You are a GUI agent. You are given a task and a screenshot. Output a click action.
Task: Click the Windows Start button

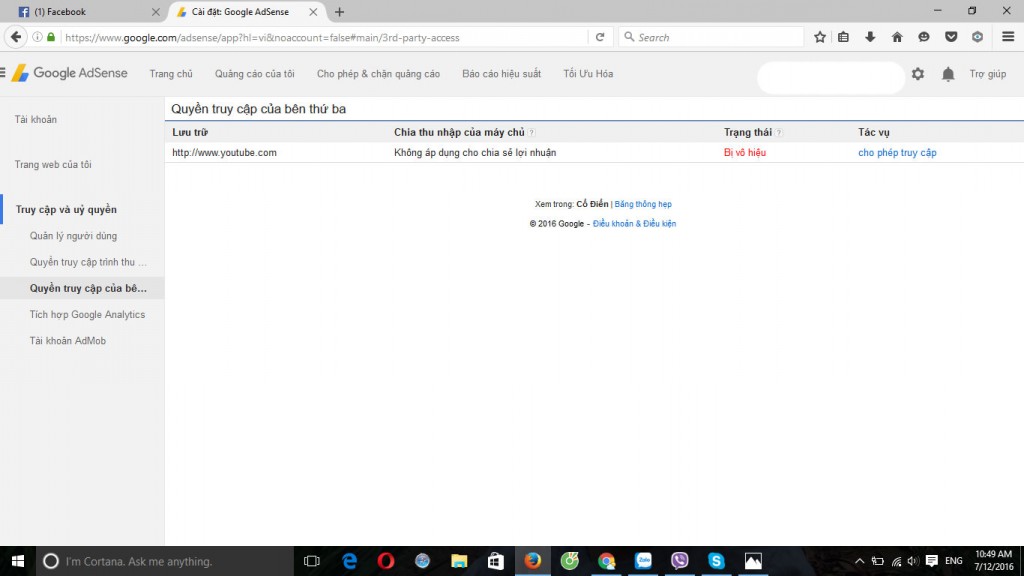tap(18, 561)
